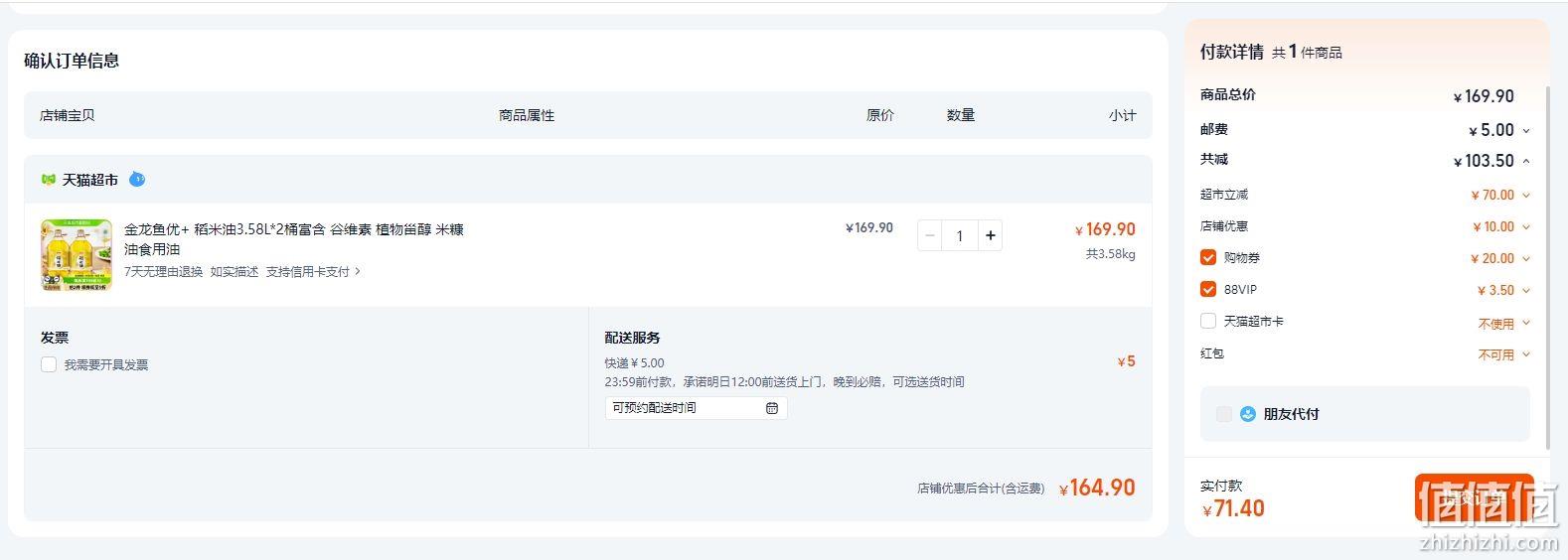Click the 原价 column header
The height and width of the screenshot is (560, 1568).
880,115
